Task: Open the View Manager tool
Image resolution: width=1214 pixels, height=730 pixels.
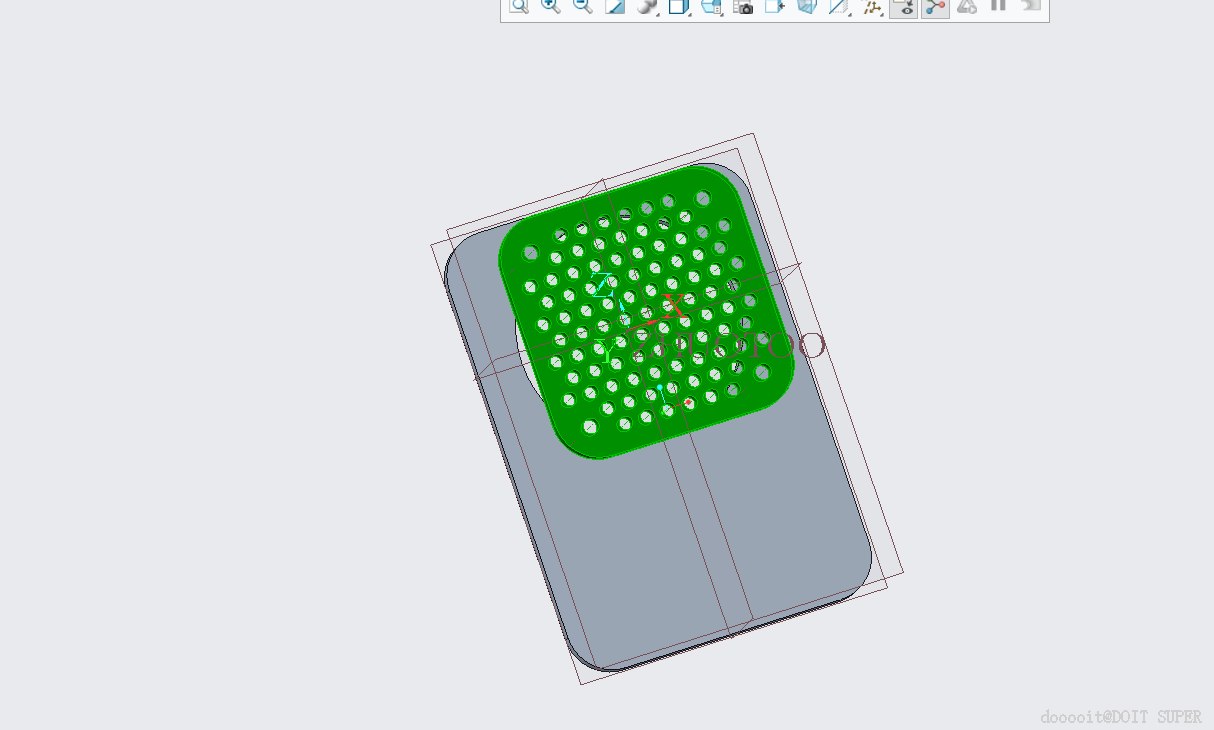Action: [x=711, y=6]
